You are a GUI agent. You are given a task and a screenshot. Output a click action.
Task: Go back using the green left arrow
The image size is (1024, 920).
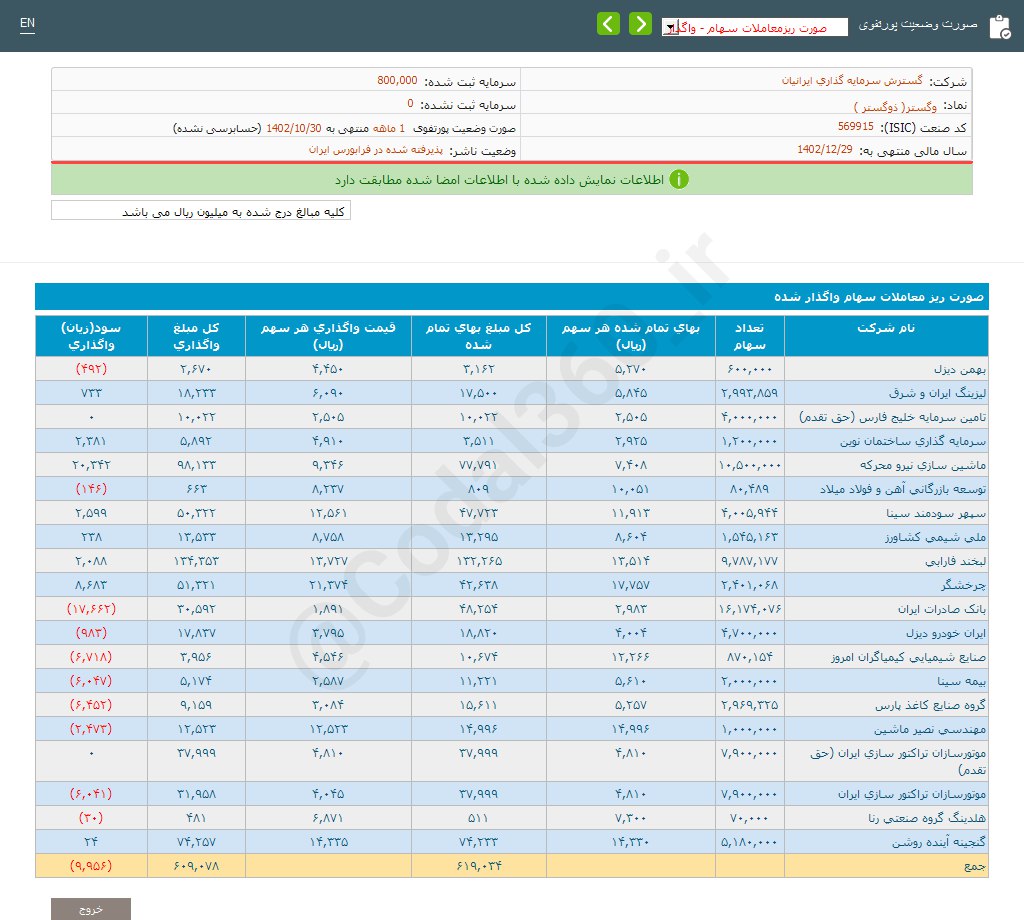608,23
